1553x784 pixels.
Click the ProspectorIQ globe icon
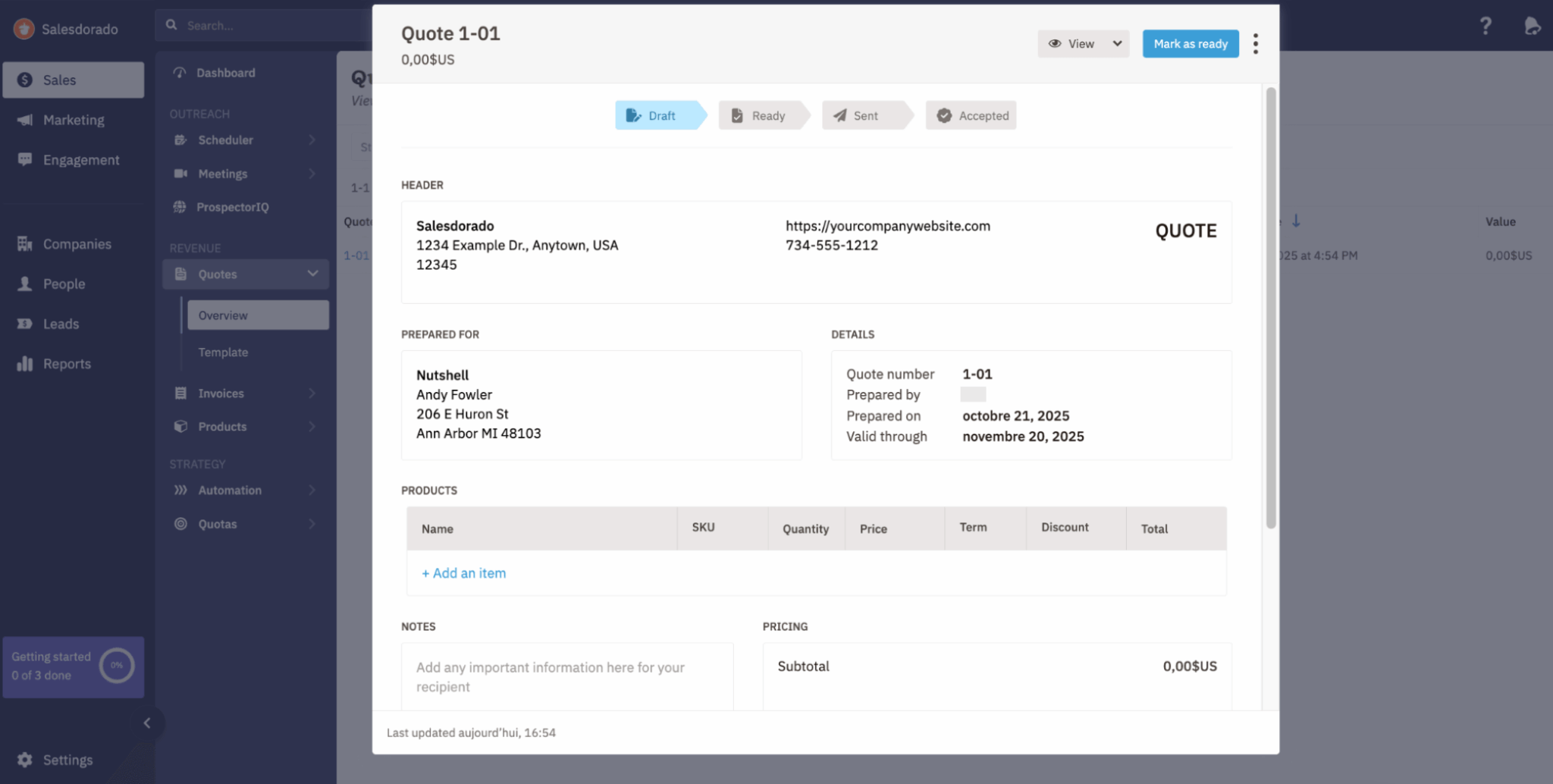(x=180, y=207)
